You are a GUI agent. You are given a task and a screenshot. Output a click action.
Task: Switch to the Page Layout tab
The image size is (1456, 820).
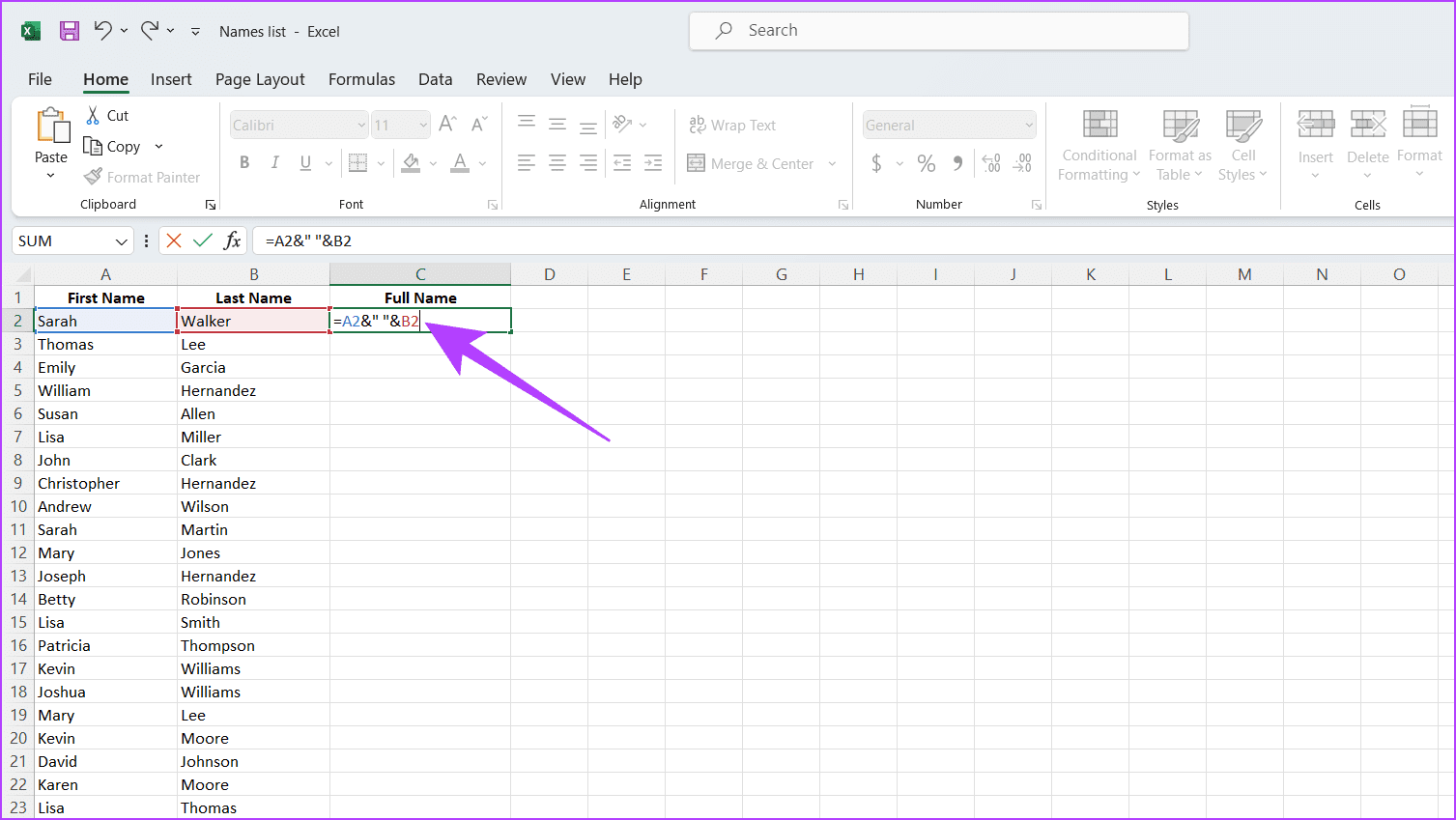260,79
